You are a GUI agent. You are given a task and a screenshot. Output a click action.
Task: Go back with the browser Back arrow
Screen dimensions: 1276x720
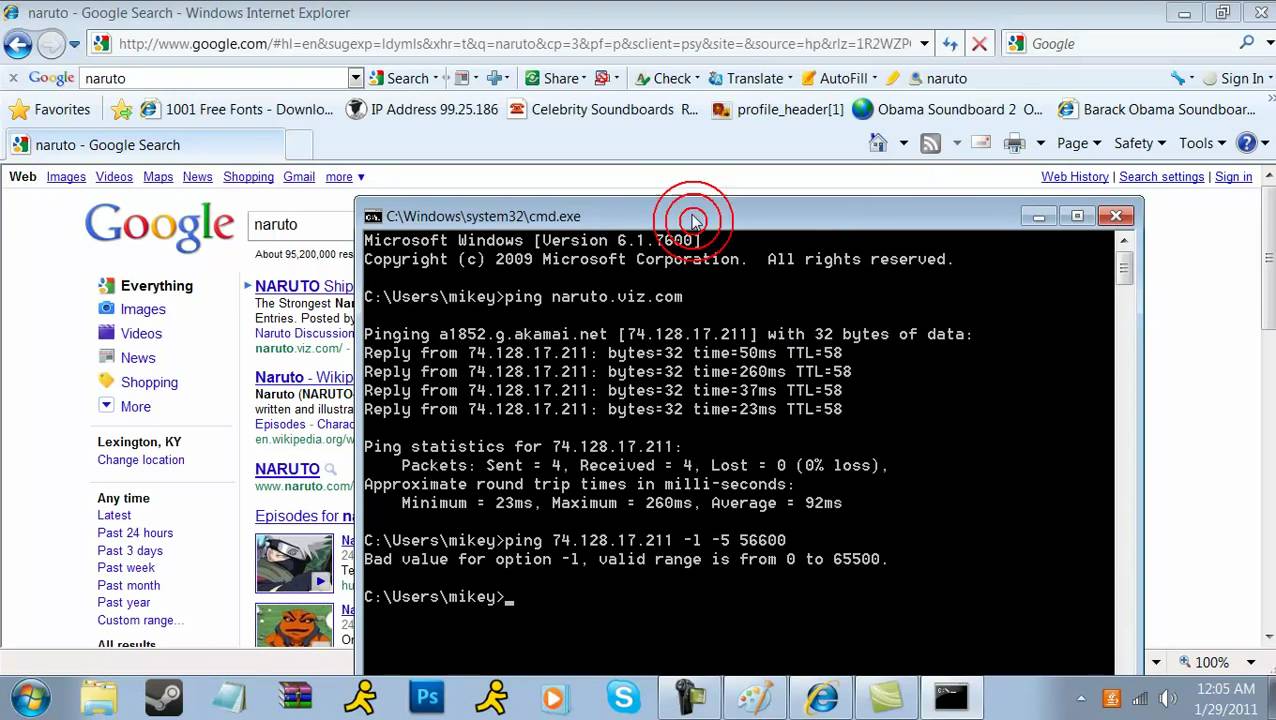(18, 44)
